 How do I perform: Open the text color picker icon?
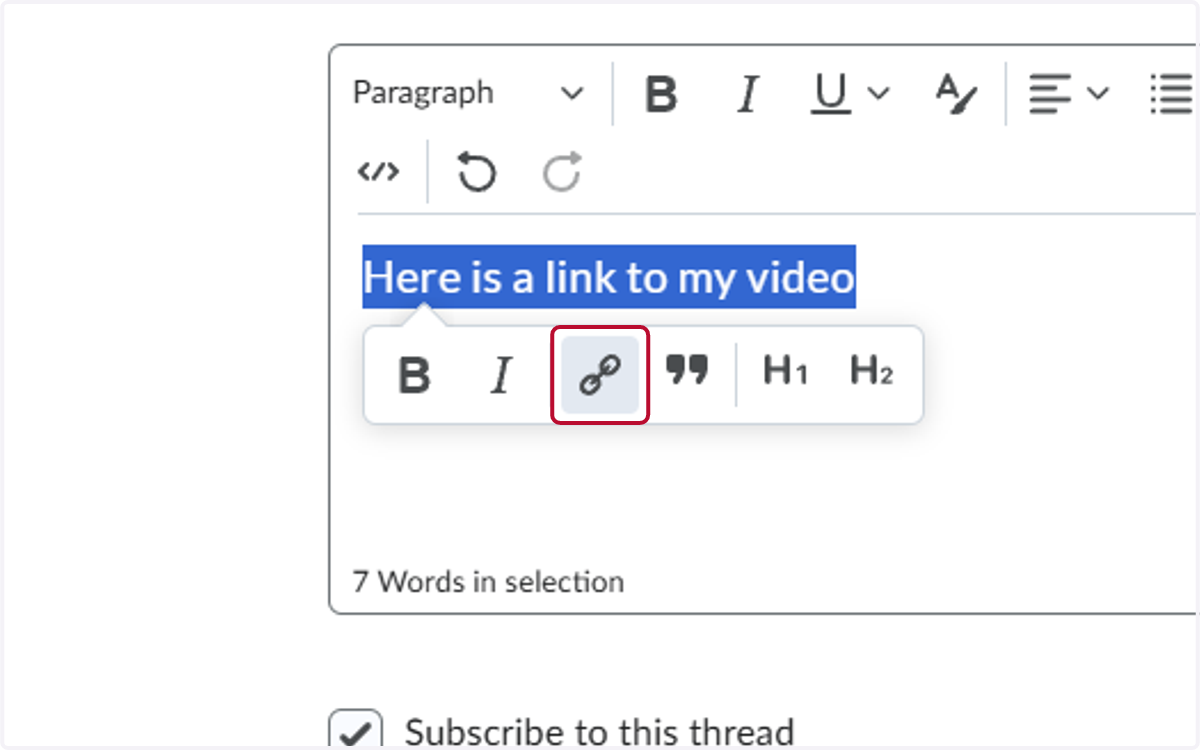pos(956,94)
